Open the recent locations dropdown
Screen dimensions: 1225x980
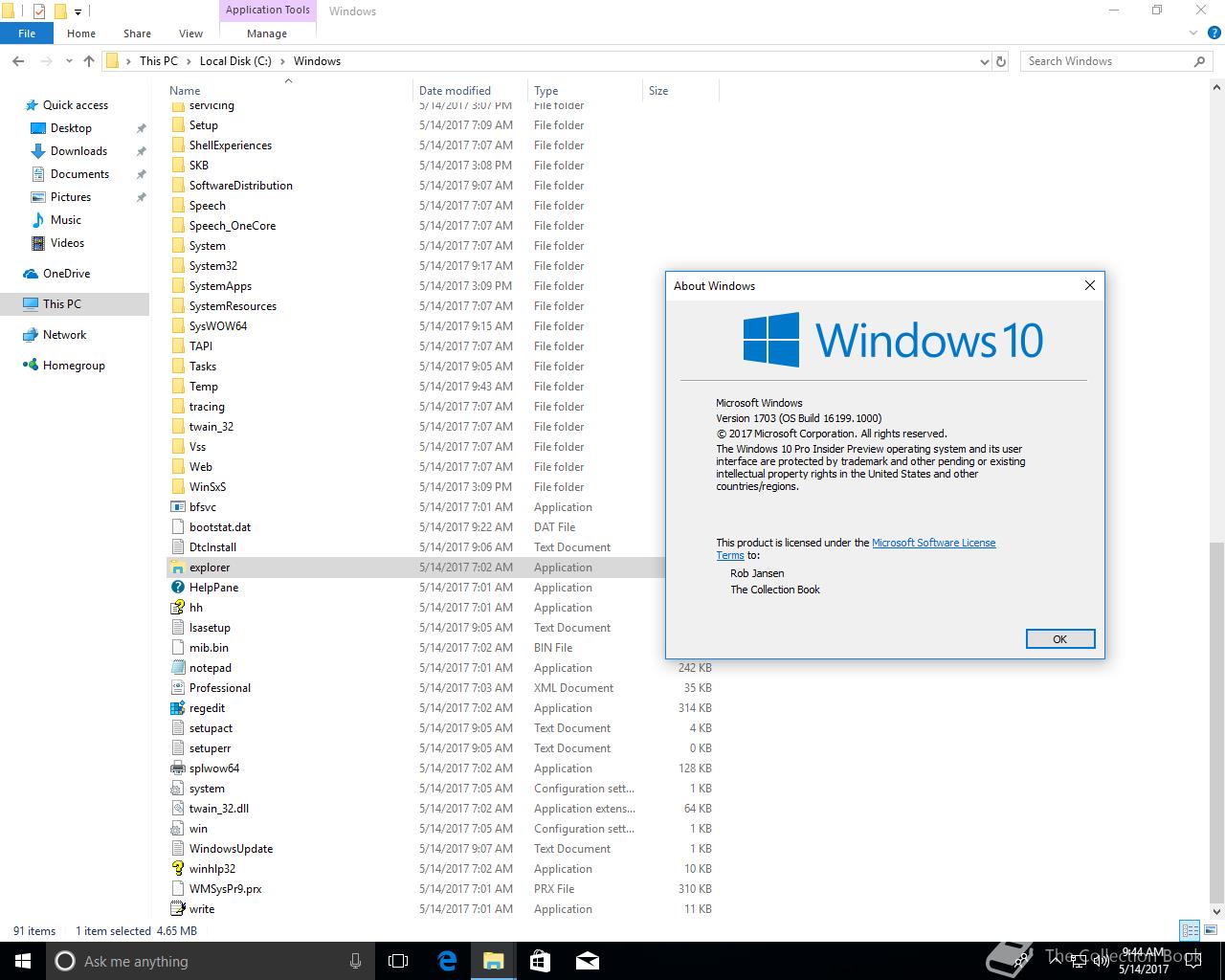(x=69, y=61)
